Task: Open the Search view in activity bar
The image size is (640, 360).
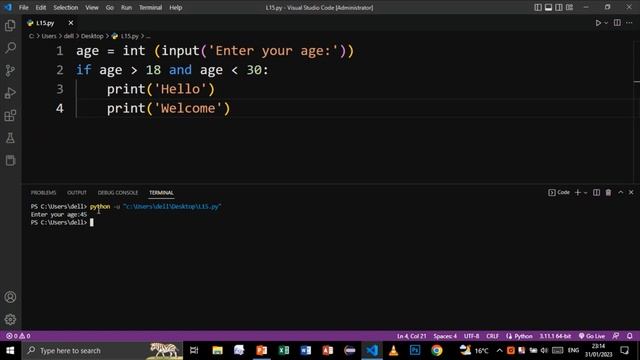Action: pyautogui.click(x=10, y=48)
